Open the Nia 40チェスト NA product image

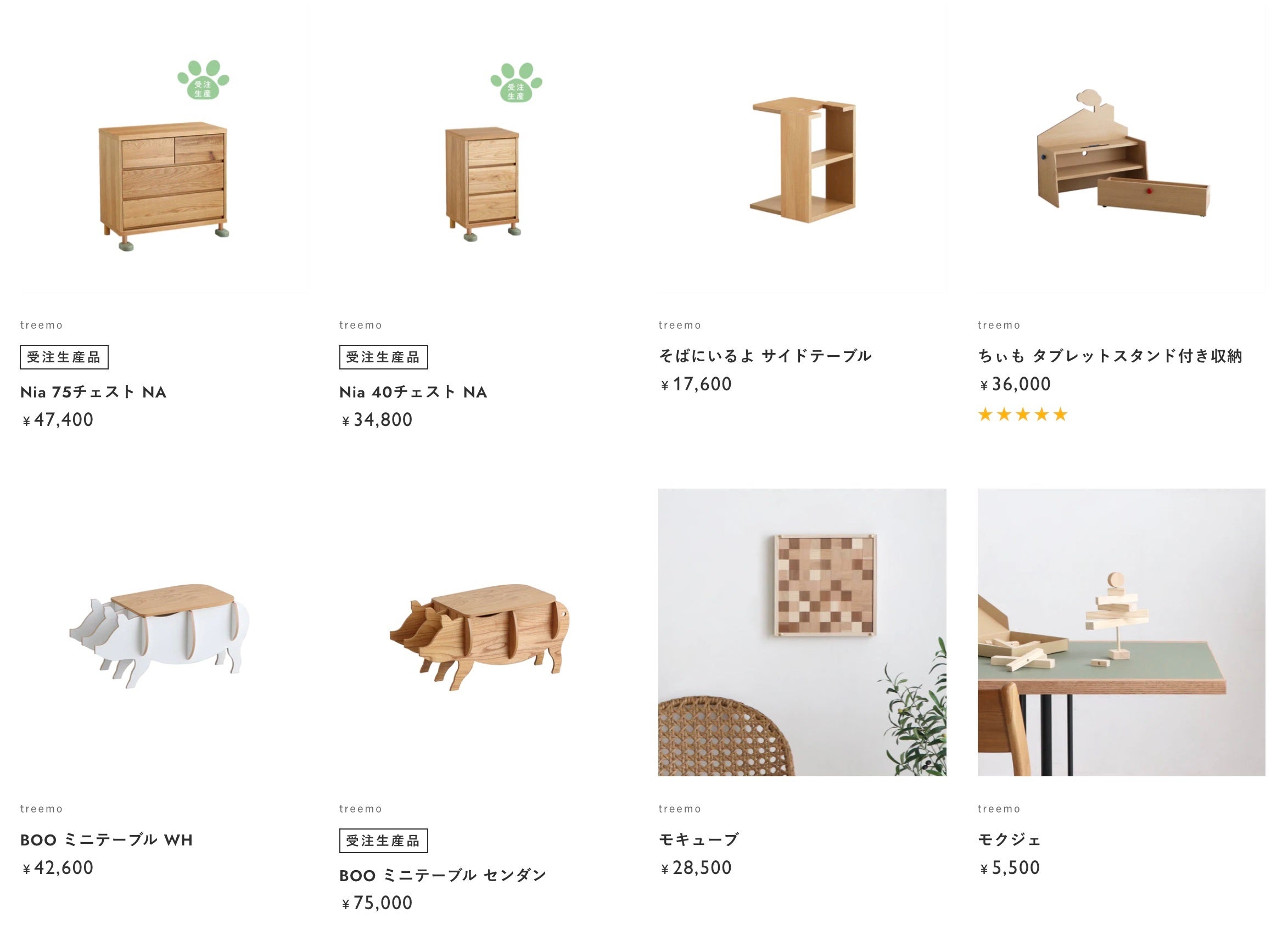(483, 149)
